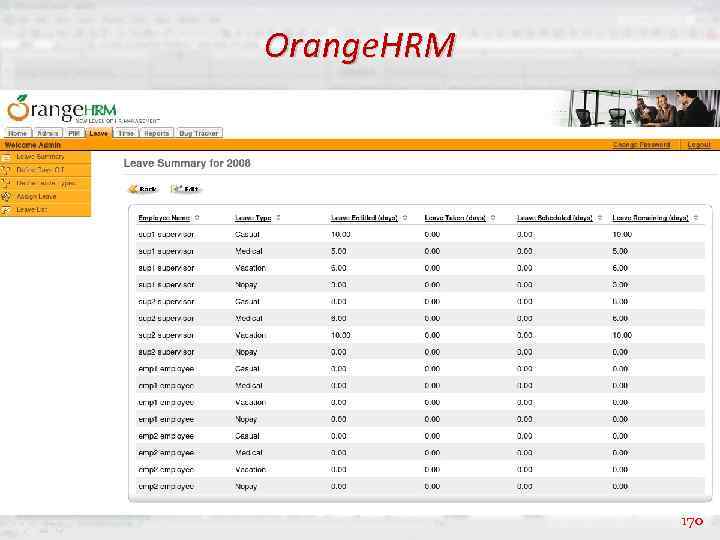Switch to the PIM tab
720x540 pixels.
pyautogui.click(x=74, y=133)
